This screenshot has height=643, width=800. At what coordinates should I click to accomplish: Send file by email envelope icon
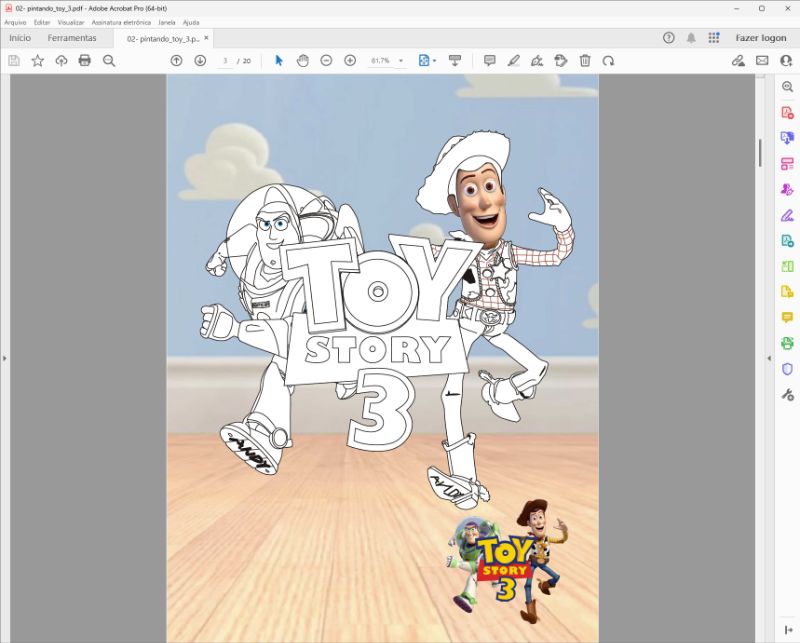(x=762, y=61)
